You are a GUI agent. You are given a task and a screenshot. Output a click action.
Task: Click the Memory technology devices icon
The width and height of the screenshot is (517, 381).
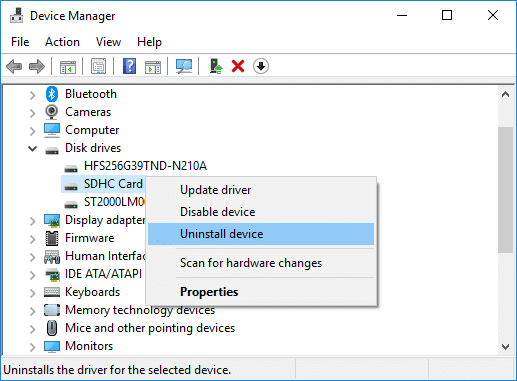[x=52, y=310]
